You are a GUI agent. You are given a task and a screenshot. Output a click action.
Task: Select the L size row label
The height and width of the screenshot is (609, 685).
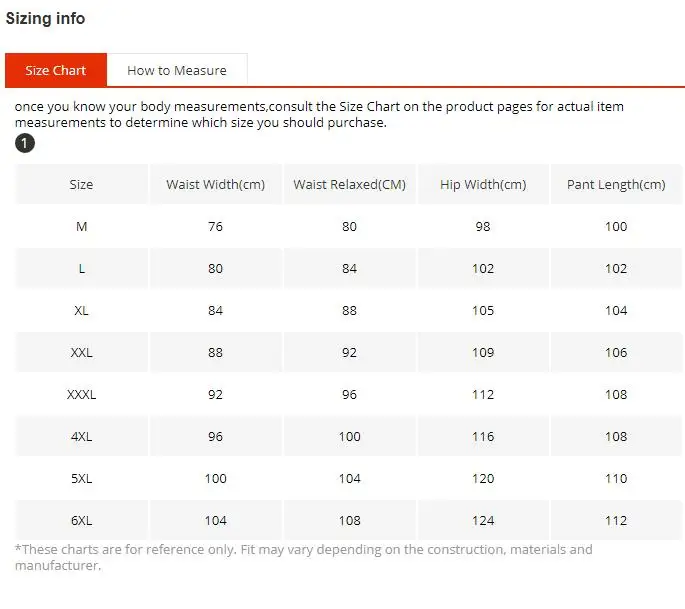point(82,269)
